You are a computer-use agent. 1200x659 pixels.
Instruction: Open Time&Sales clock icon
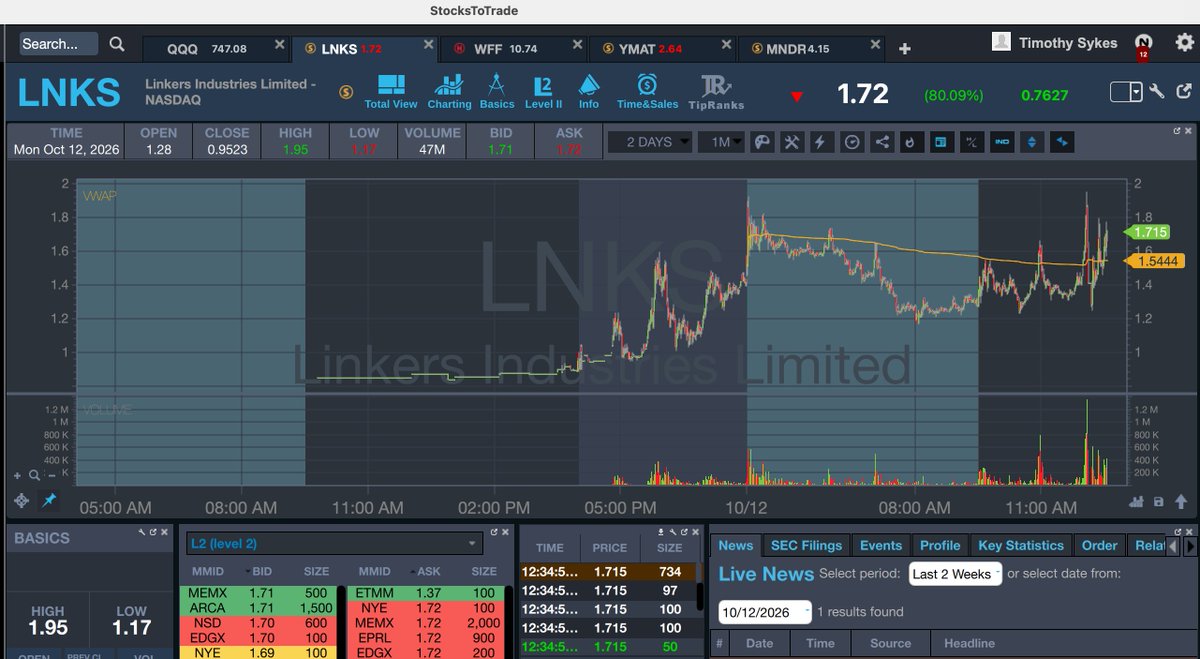pos(647,91)
